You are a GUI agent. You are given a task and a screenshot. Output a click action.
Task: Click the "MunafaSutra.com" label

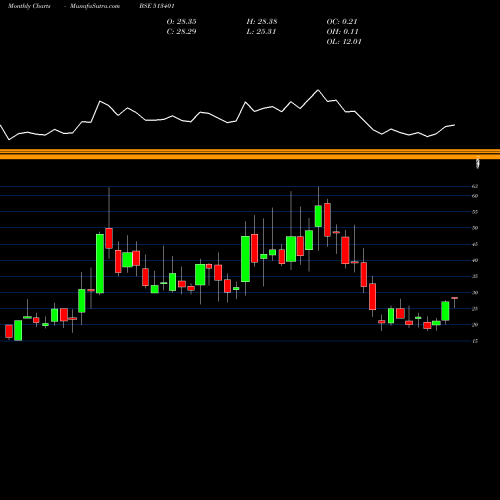pyautogui.click(x=95, y=6)
